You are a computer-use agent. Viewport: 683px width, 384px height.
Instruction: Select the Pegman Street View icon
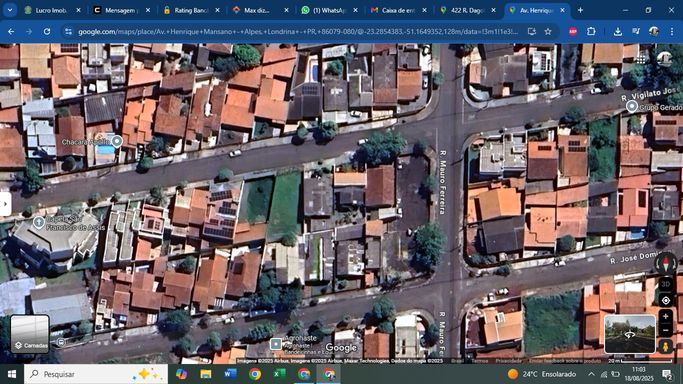666,346
